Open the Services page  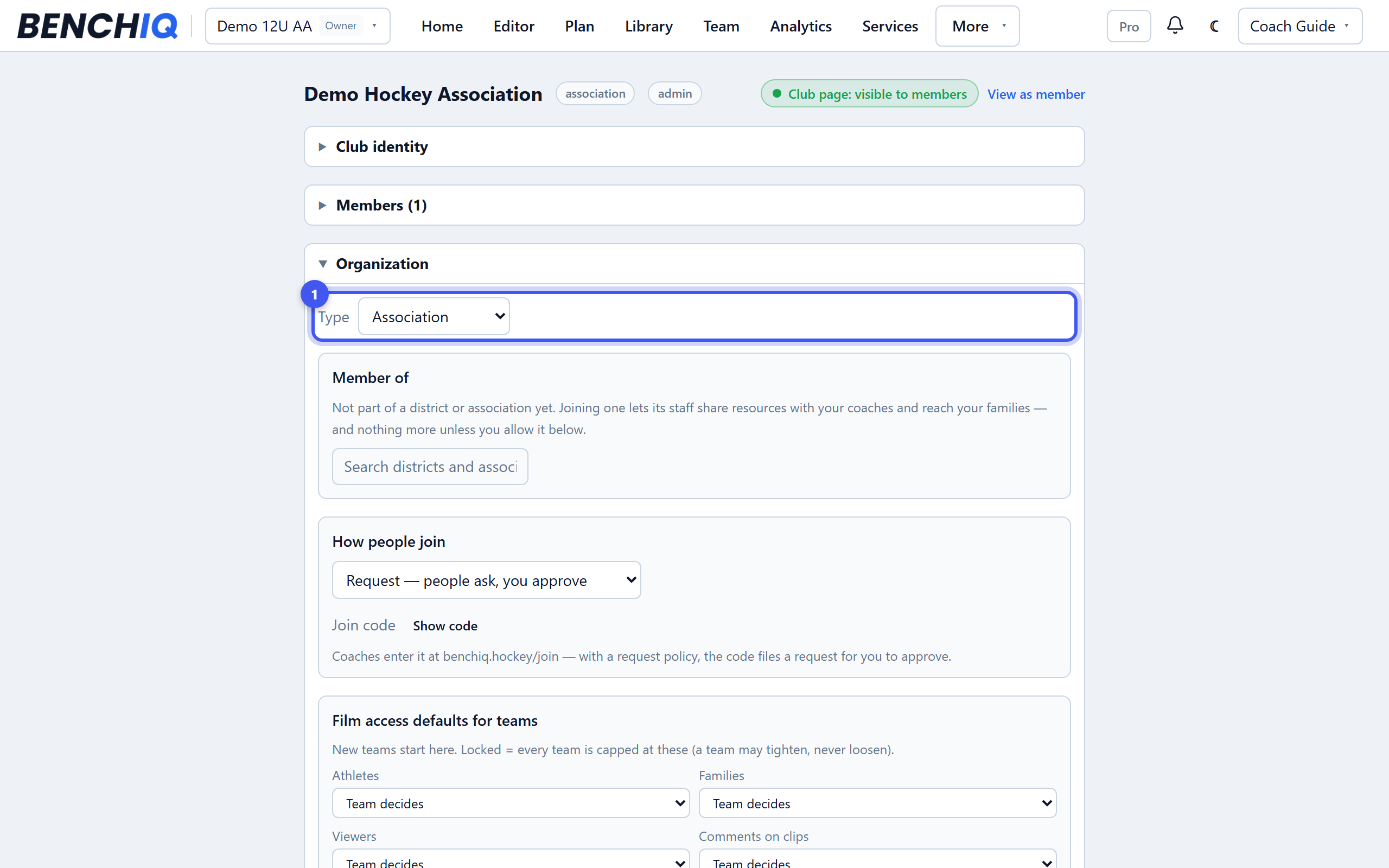[890, 26]
